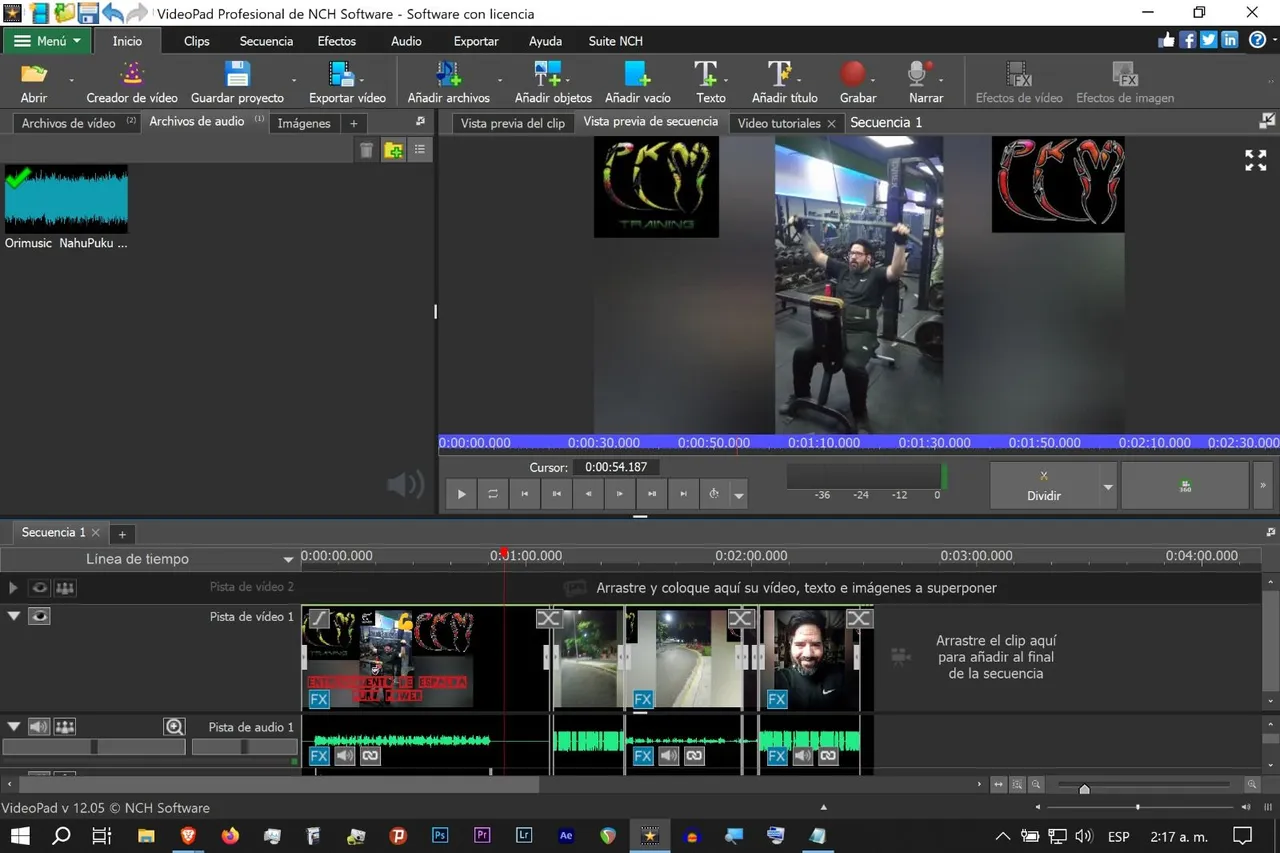
Task: Click the Añadir archivos toolbar icon
Action: [x=448, y=76]
